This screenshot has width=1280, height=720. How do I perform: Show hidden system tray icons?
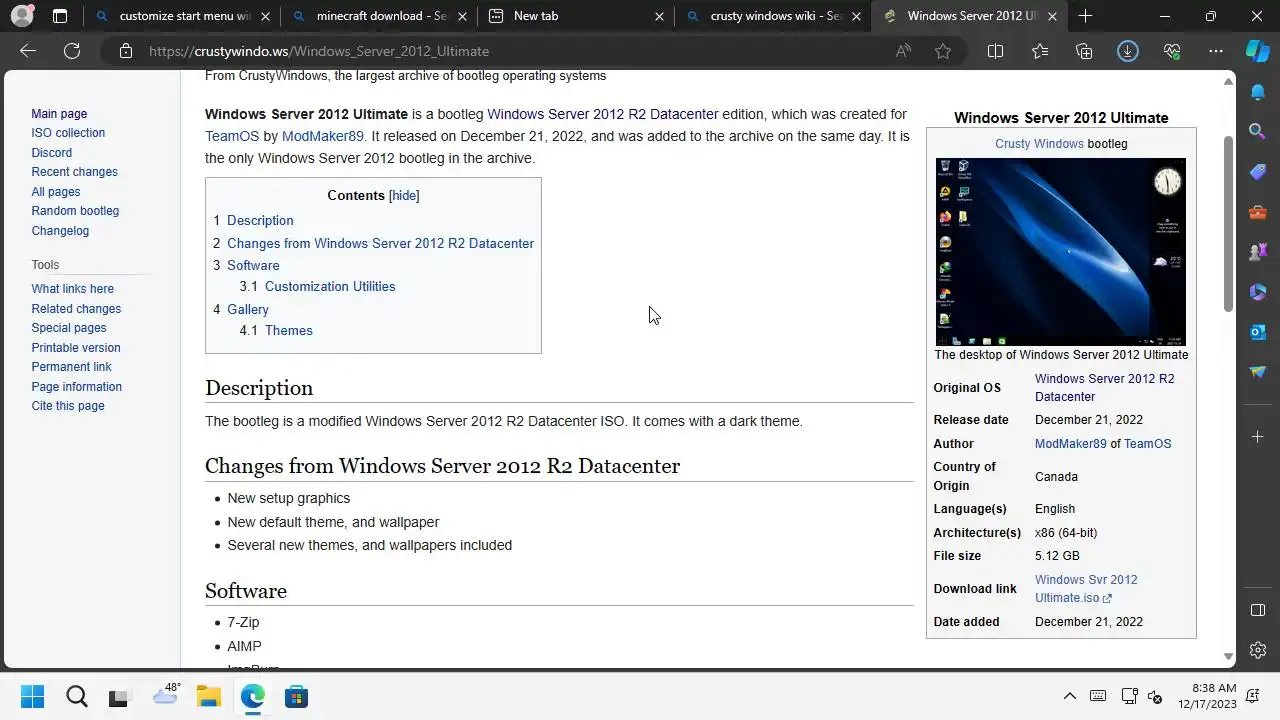click(x=1069, y=697)
